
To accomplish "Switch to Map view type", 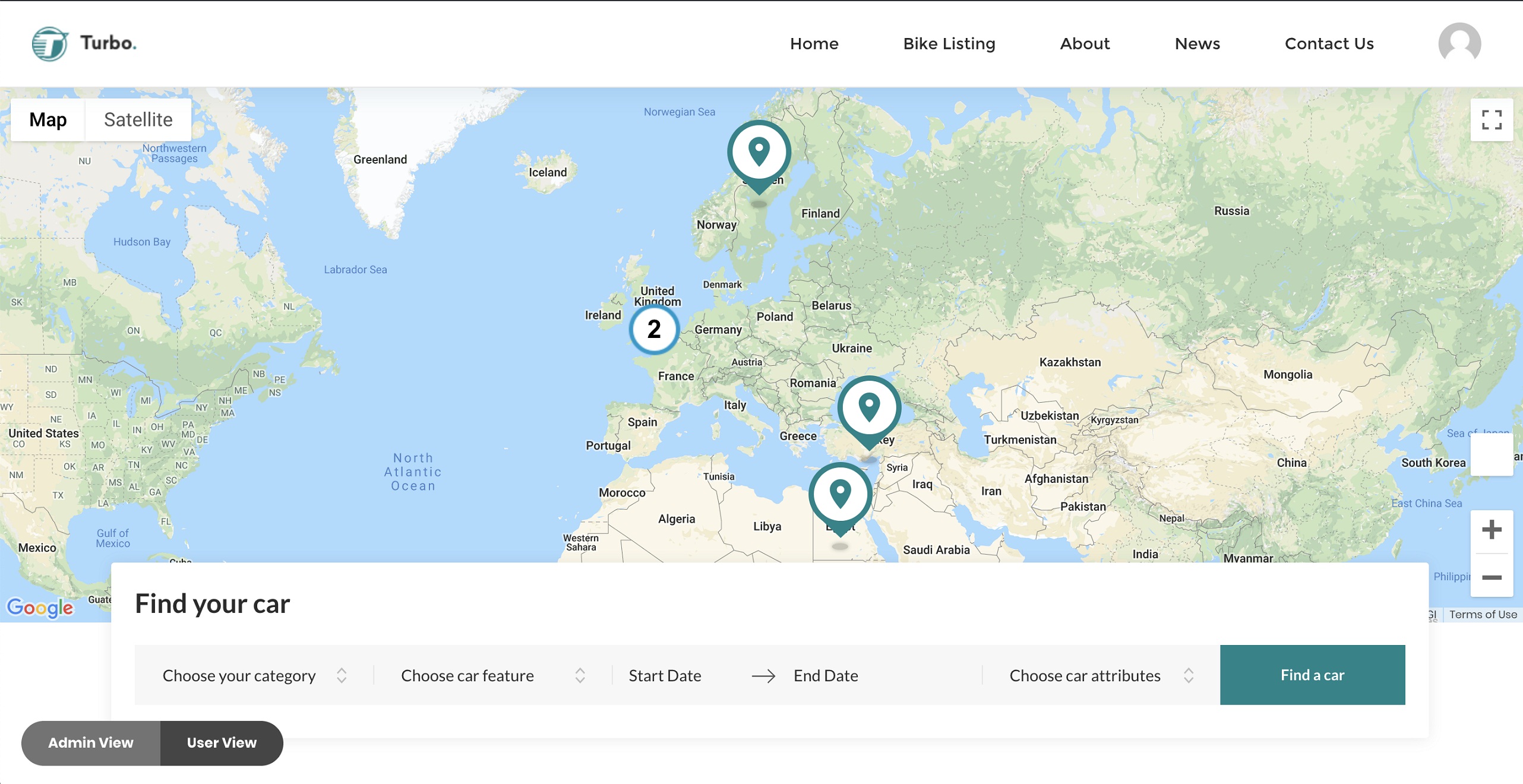I will coord(48,119).
